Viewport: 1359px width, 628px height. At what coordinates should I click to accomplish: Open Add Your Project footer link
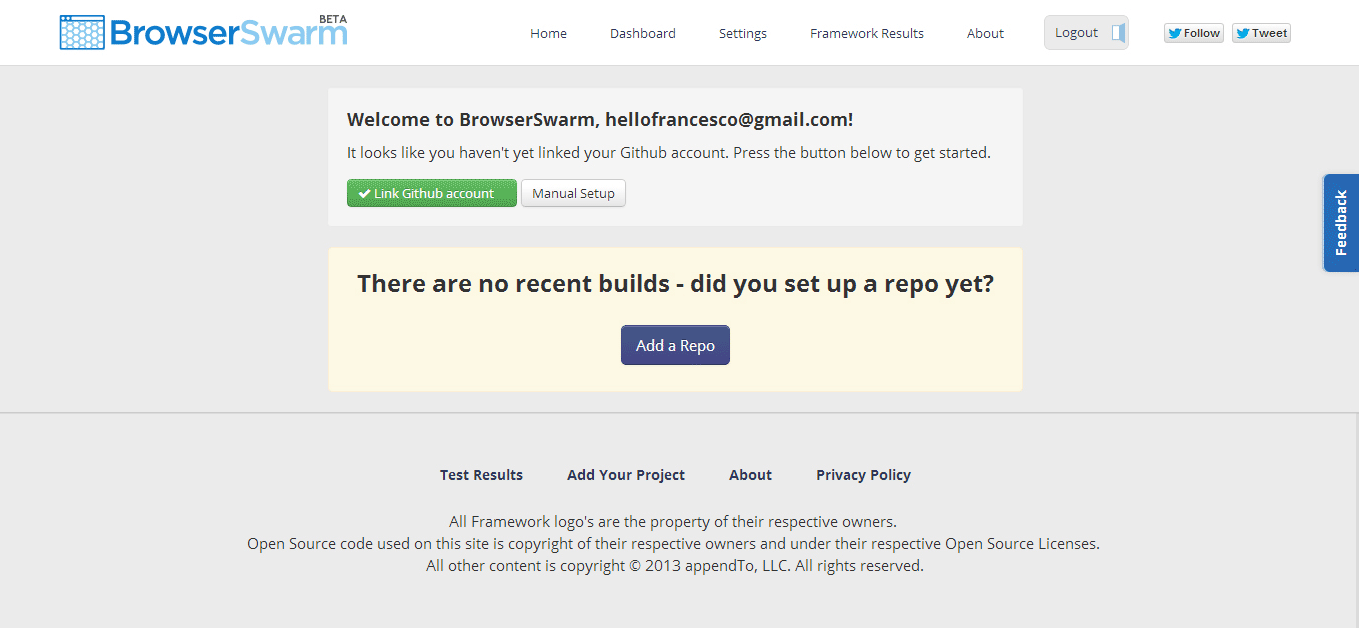626,475
